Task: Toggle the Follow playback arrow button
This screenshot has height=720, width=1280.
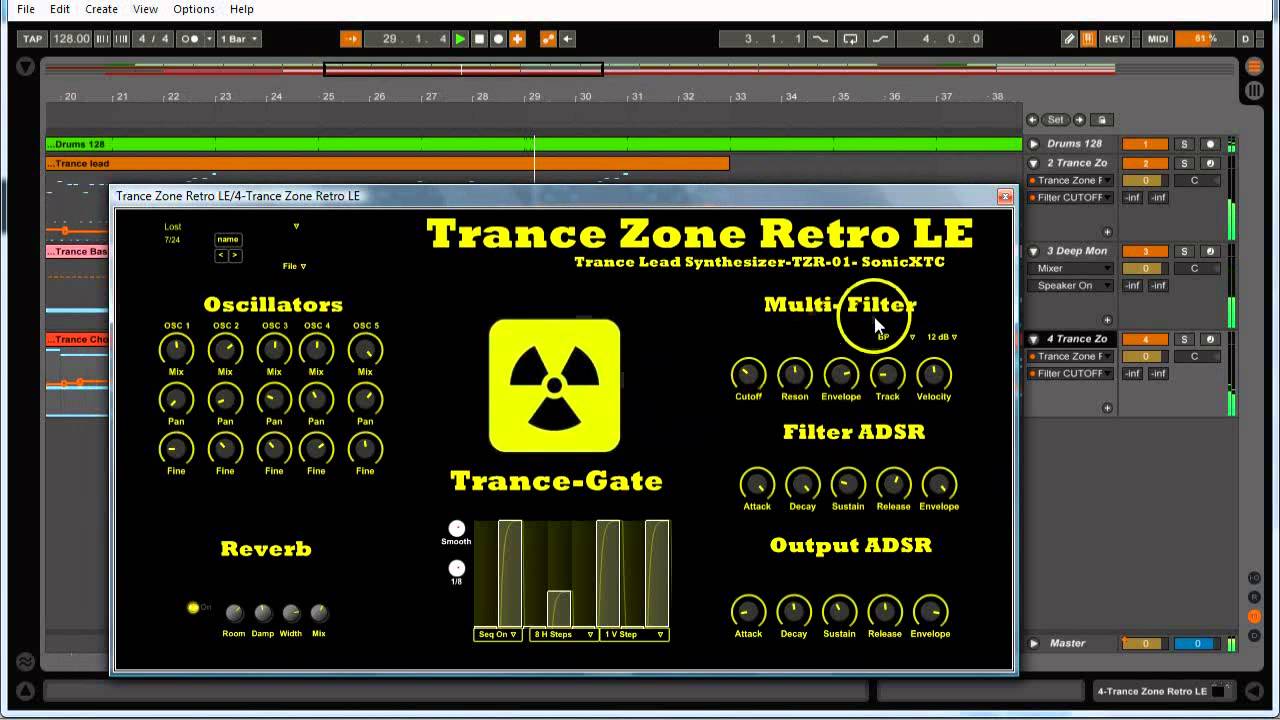Action: [x=350, y=39]
